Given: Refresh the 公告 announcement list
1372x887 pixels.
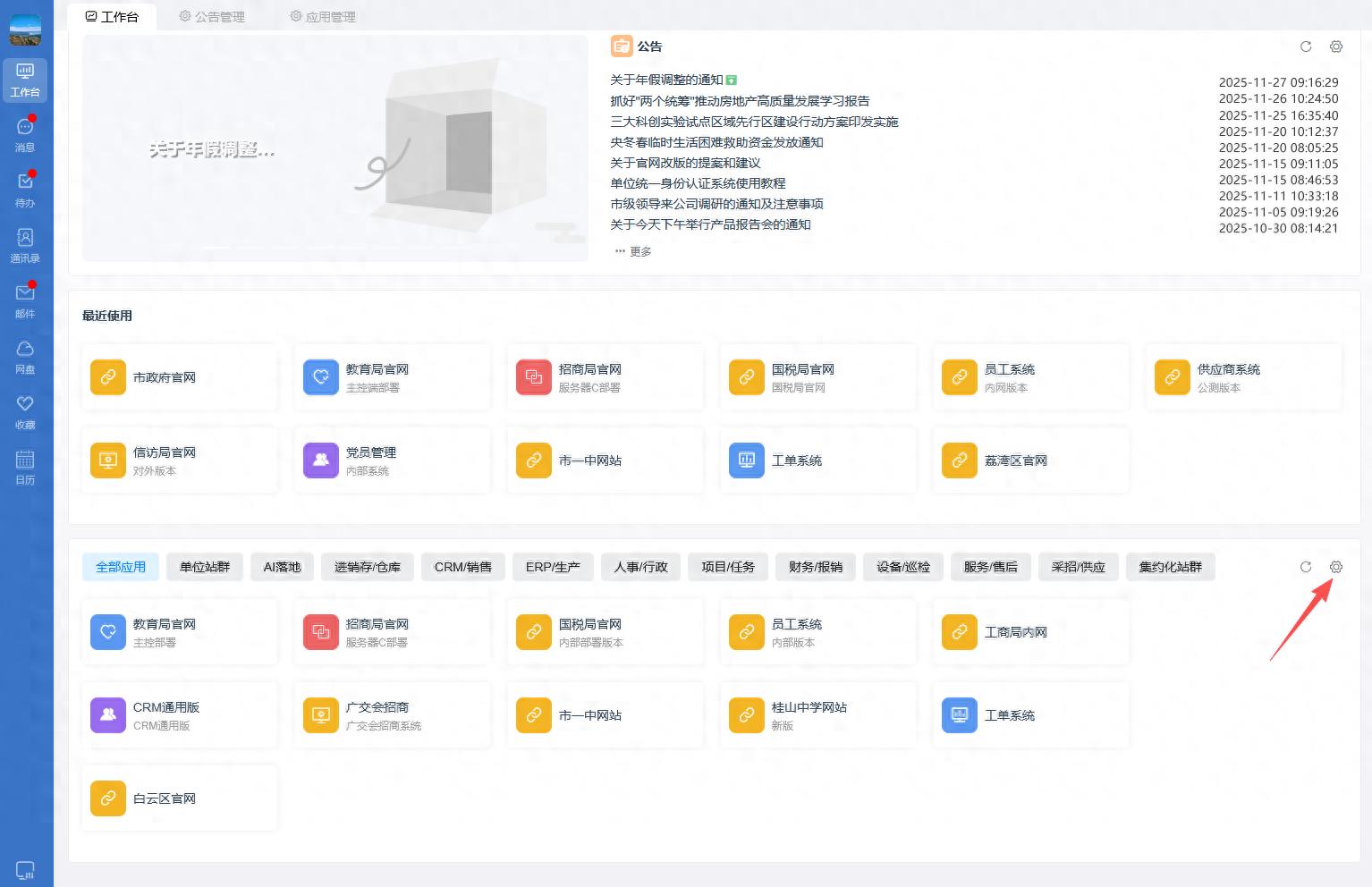Looking at the screenshot, I should [x=1305, y=46].
